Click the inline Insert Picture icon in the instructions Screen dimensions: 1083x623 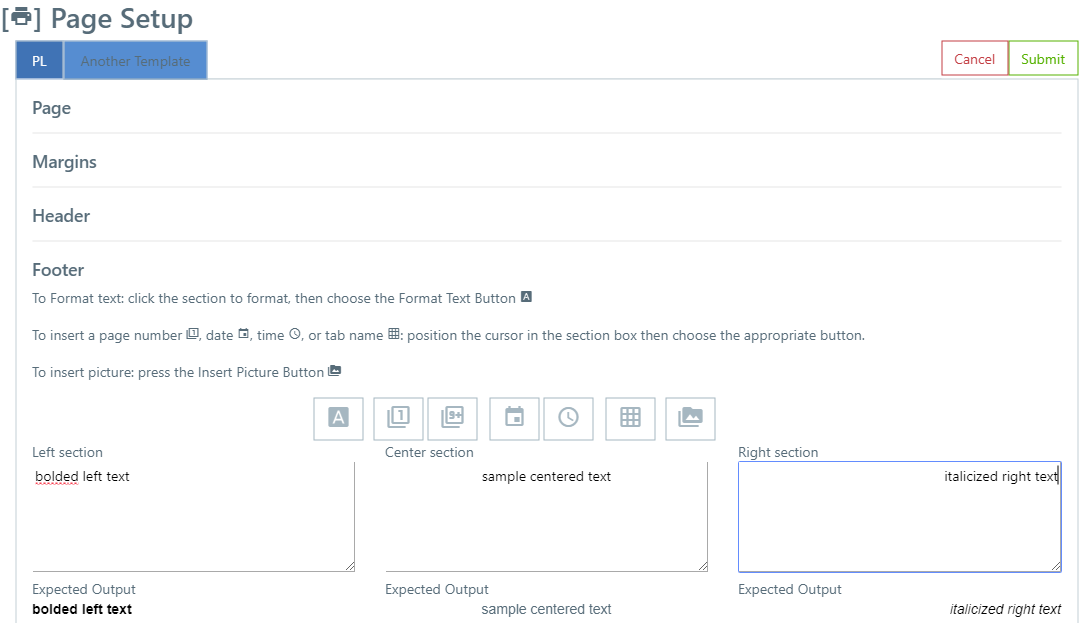(334, 370)
